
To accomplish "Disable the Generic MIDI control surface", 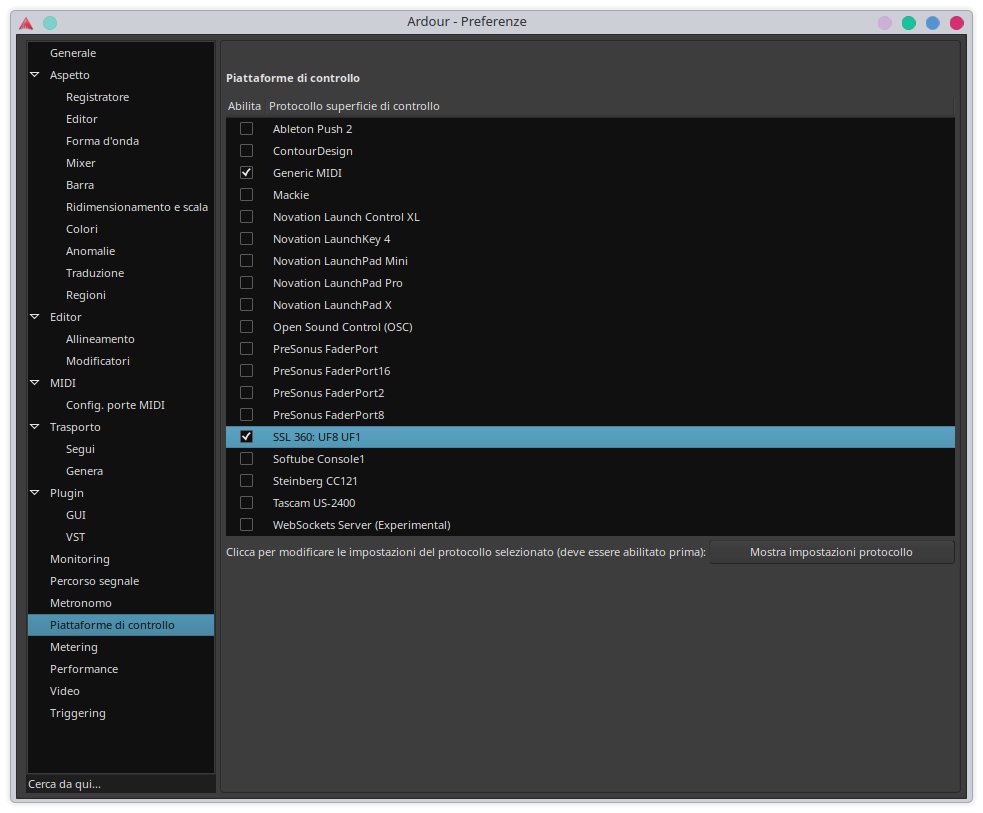I will coord(246,173).
